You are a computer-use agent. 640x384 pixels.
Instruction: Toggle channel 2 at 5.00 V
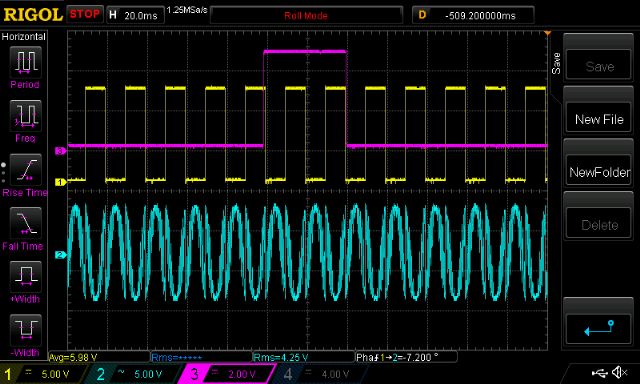coord(136,374)
